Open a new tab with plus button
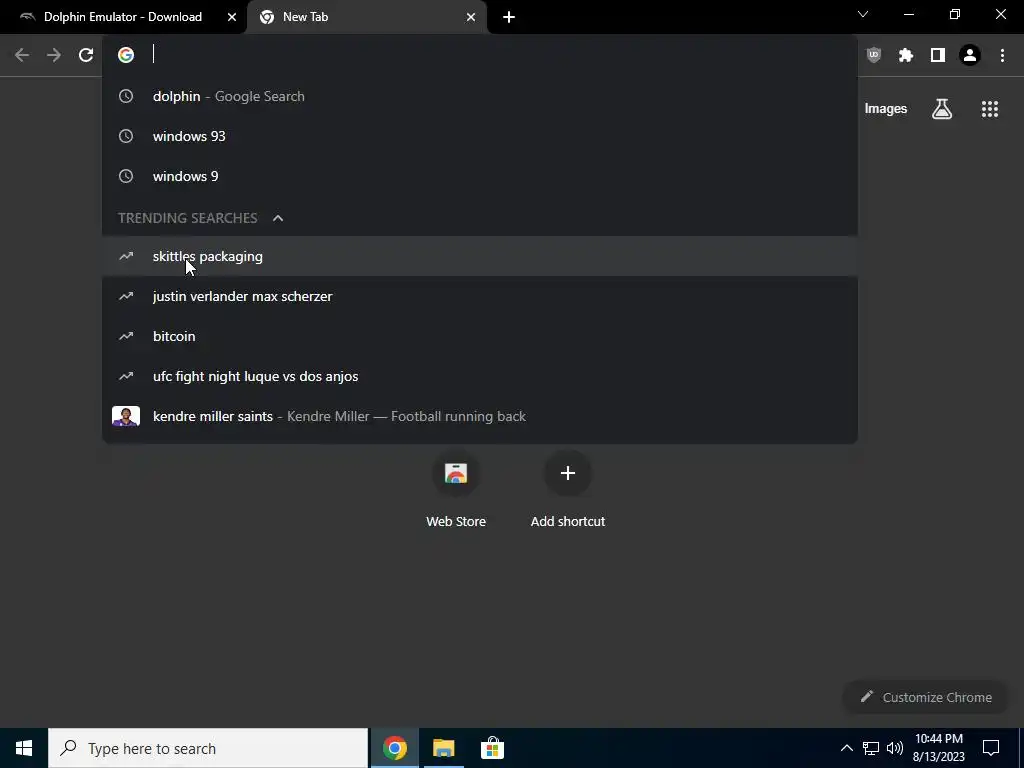The image size is (1024, 768). coord(509,17)
